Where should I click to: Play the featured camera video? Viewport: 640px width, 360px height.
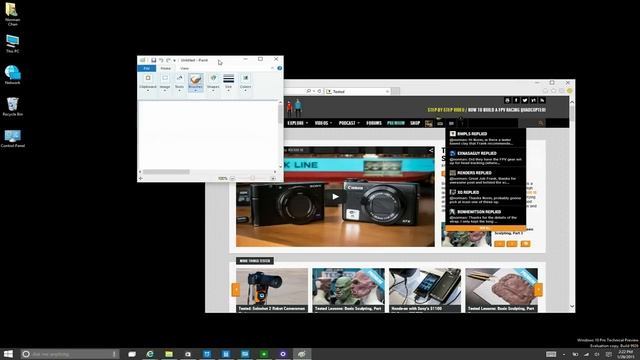[x=335, y=196]
